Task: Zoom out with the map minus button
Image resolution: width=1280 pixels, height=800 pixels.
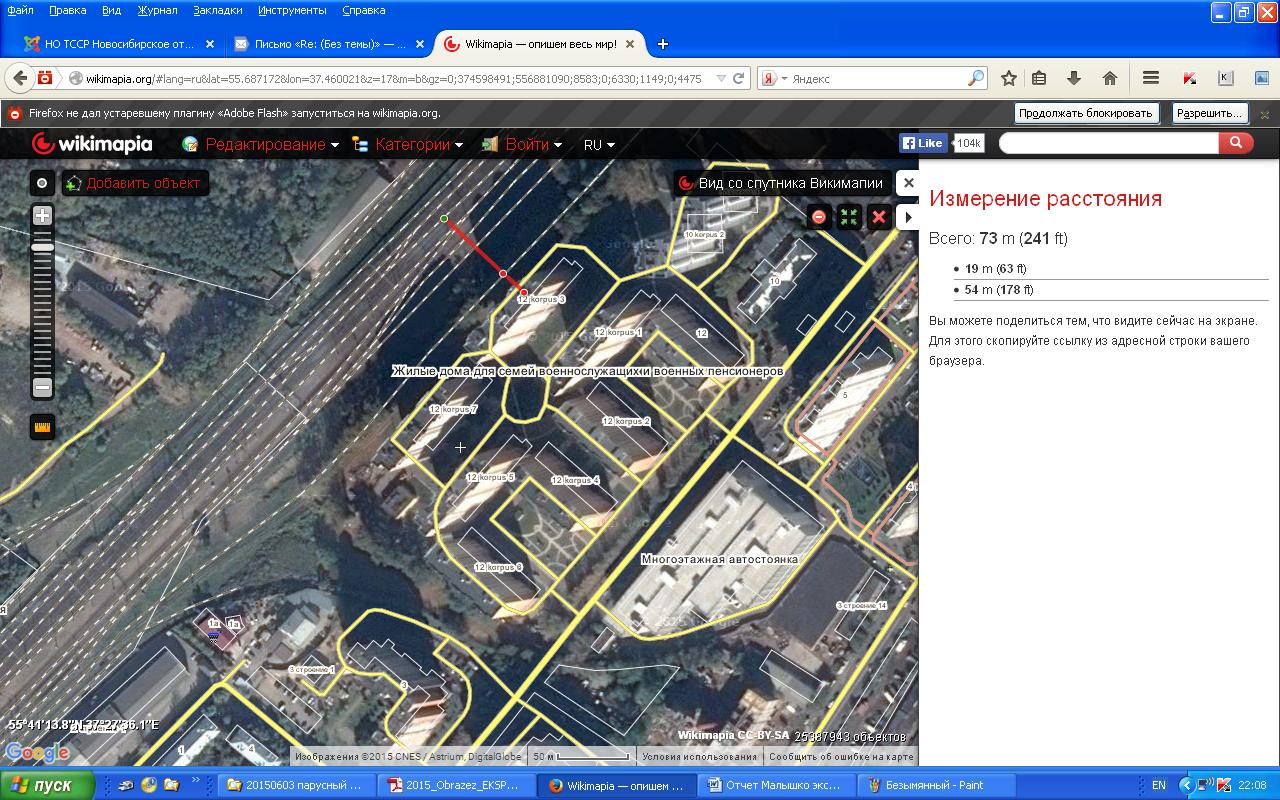Action: (x=42, y=387)
